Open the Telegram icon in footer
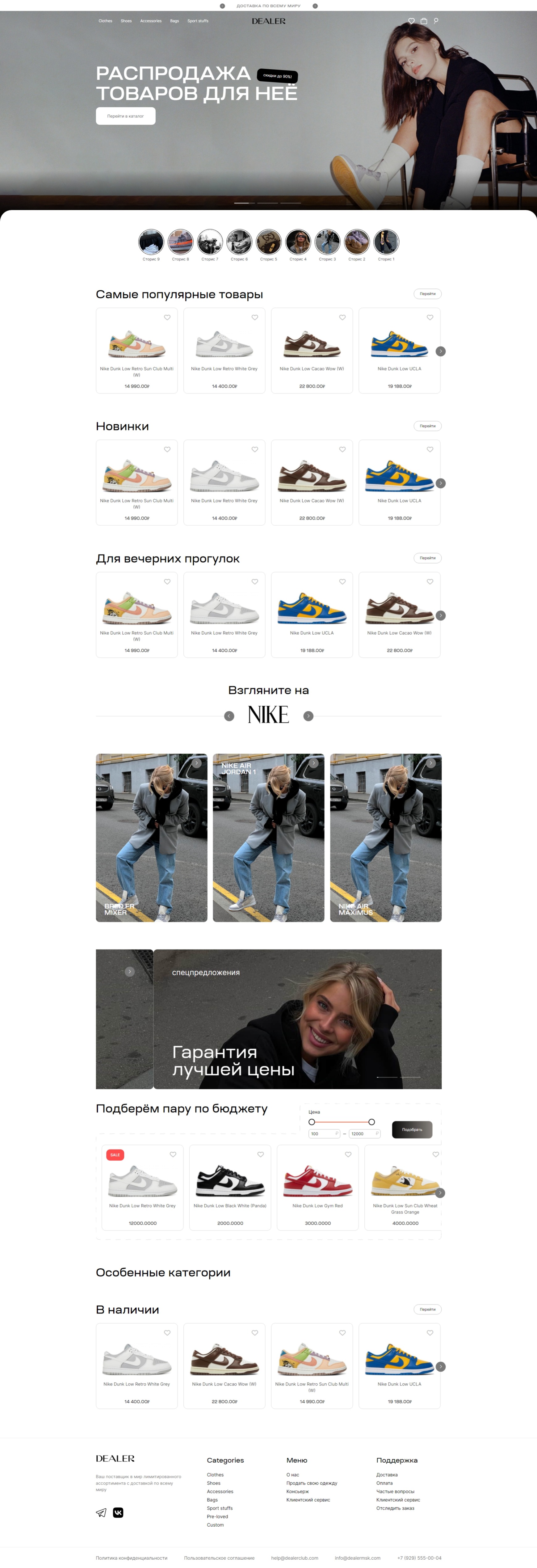 [x=101, y=1513]
